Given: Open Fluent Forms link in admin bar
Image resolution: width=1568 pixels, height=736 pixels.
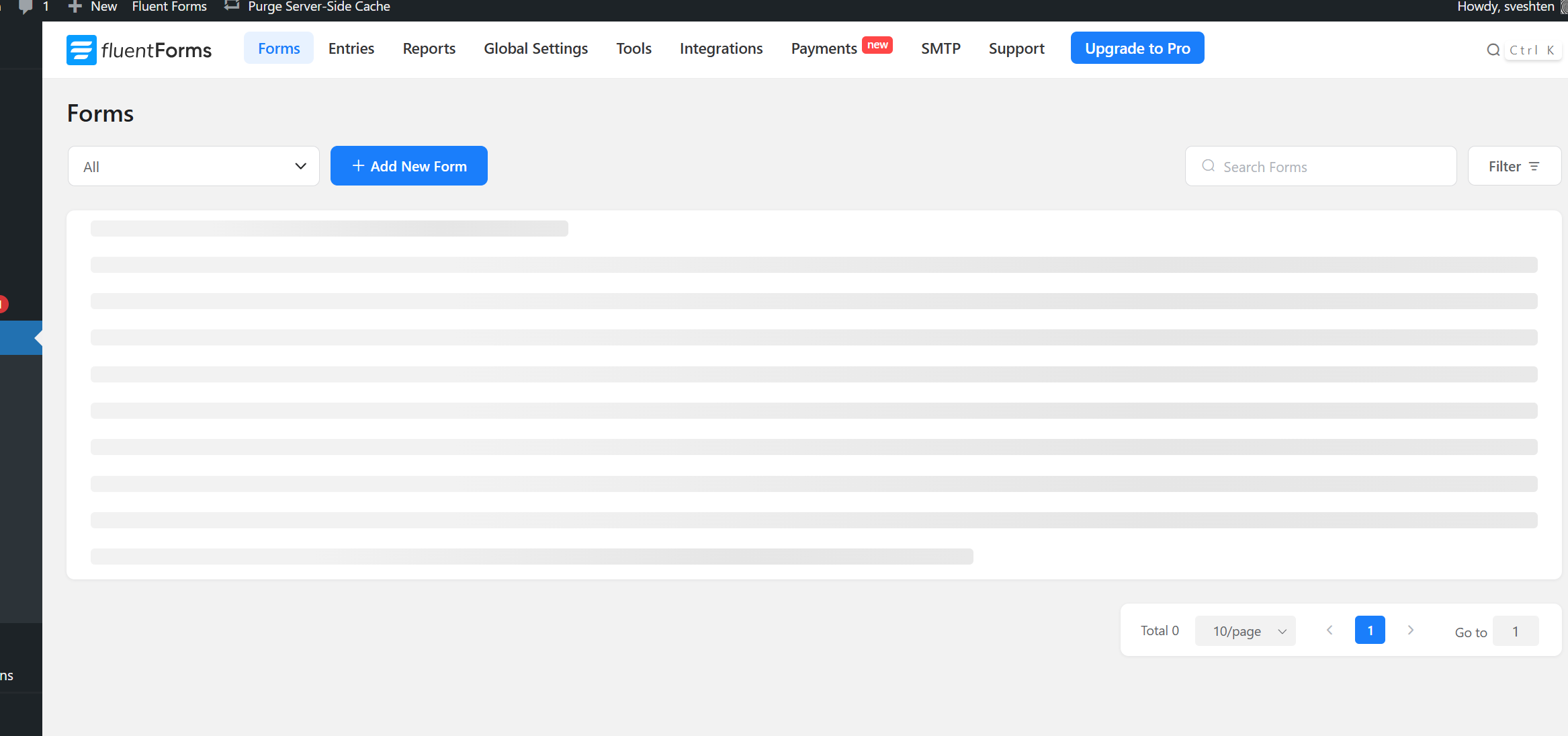Looking at the screenshot, I should click(169, 7).
